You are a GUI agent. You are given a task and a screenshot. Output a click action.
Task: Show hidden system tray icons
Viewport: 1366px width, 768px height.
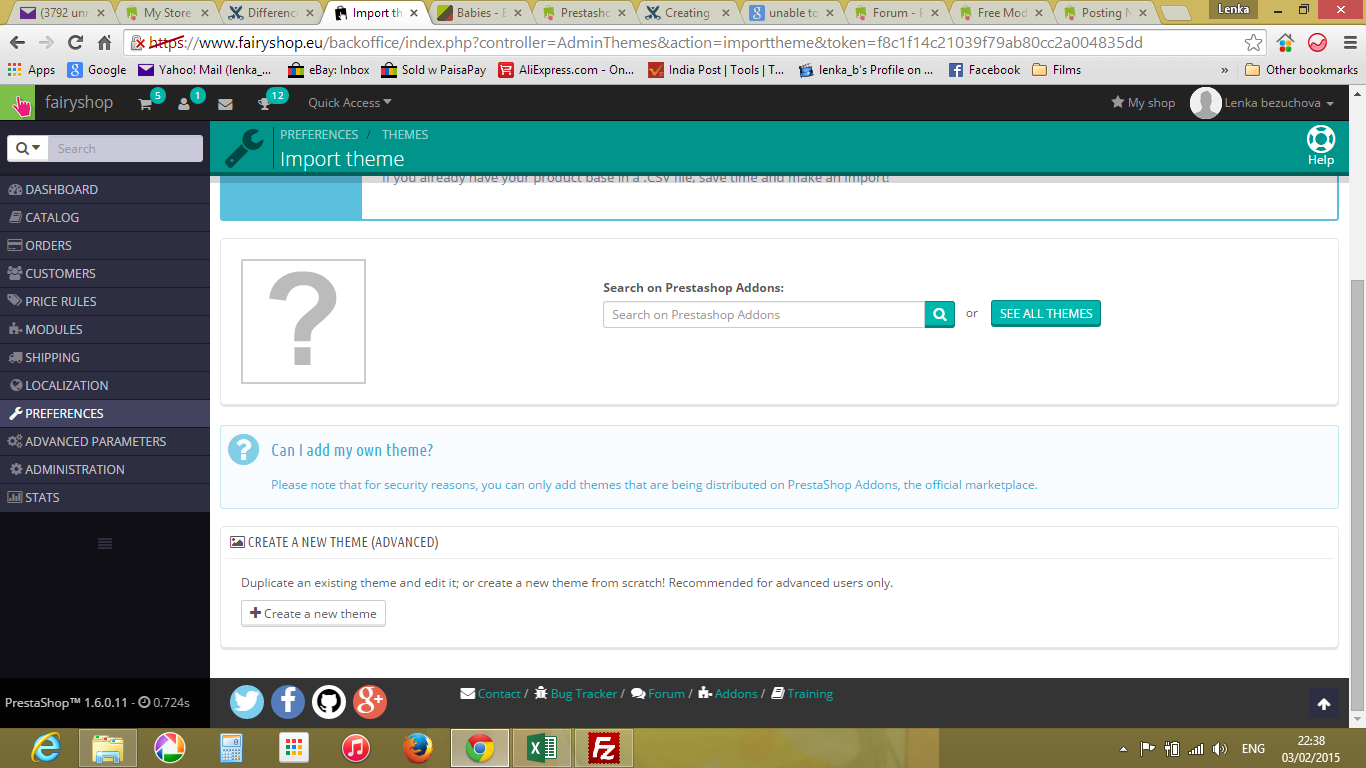click(x=1122, y=748)
